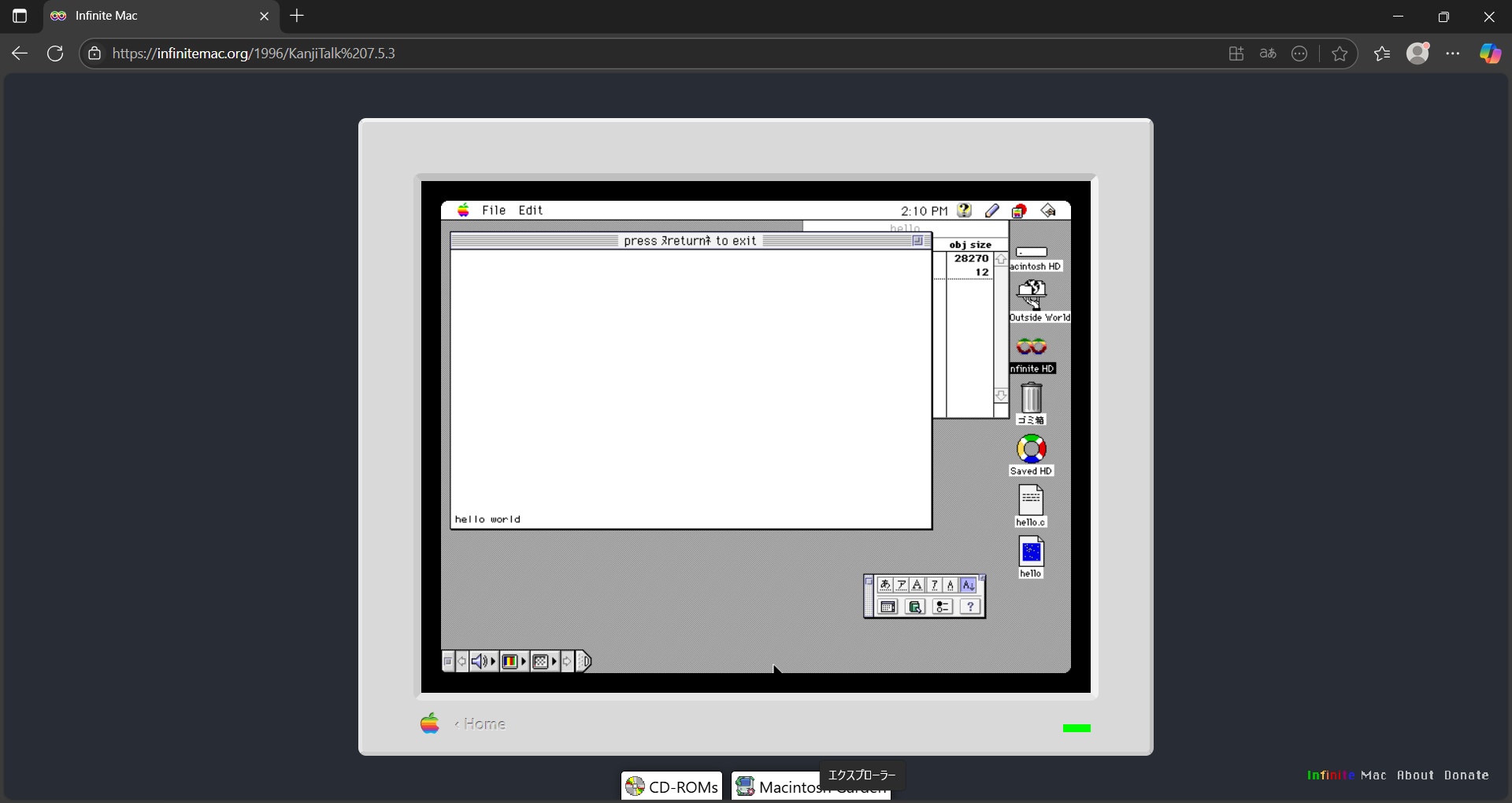
Task: Switch input to full-width katakana (ア) mode
Action: click(902, 585)
